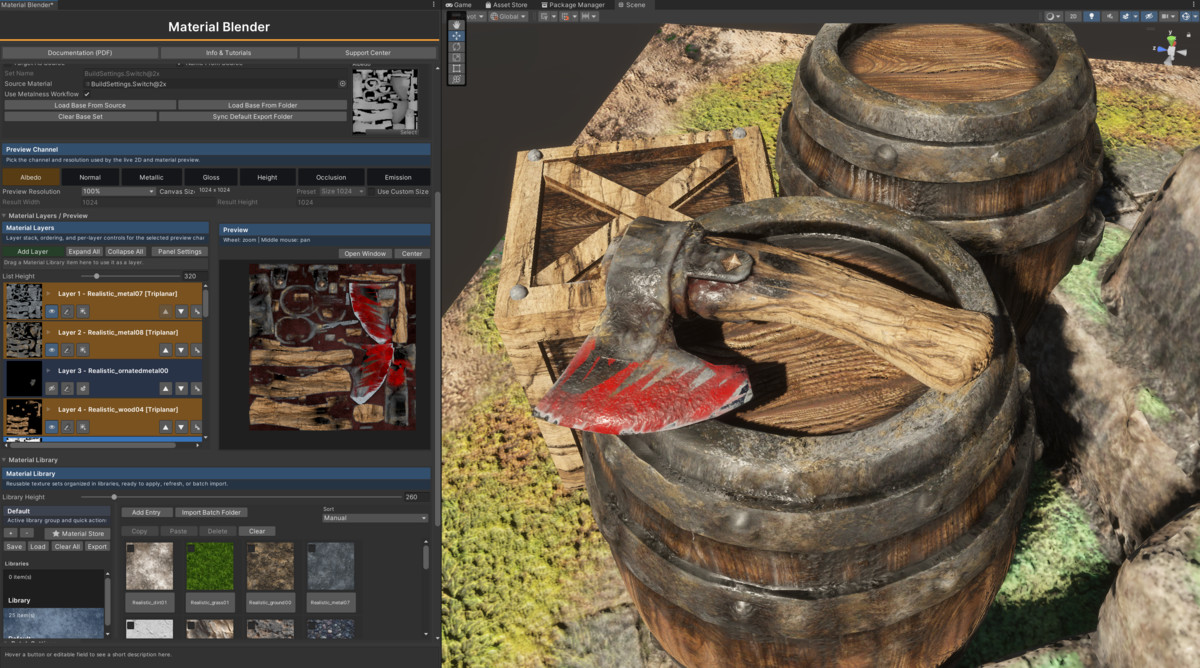Select the Move tool in Scene toolbar

(456, 36)
